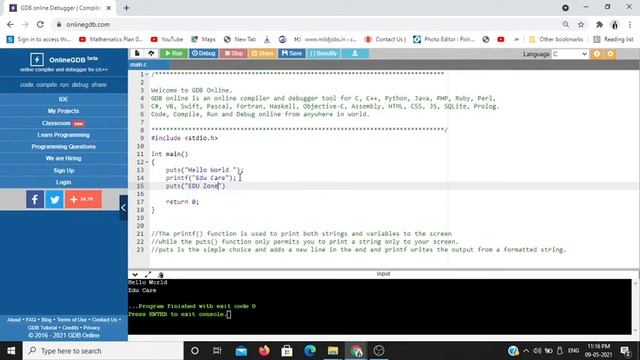The image size is (640, 360).
Task: Click the info icon next to Language
Action: 597,54
